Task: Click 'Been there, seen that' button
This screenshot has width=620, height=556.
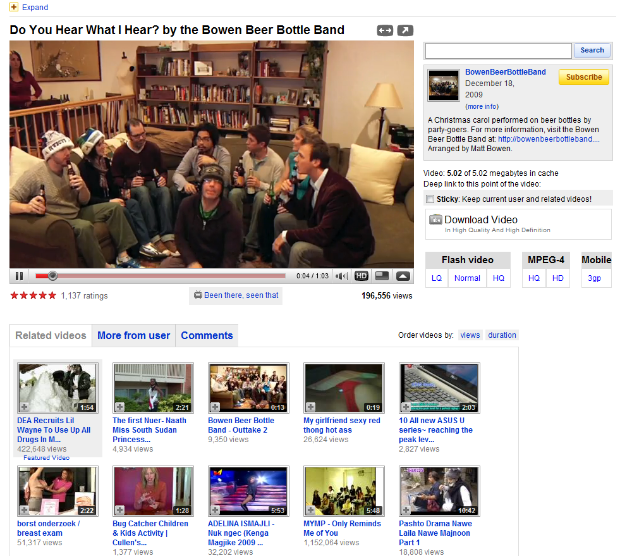Action: tap(236, 295)
